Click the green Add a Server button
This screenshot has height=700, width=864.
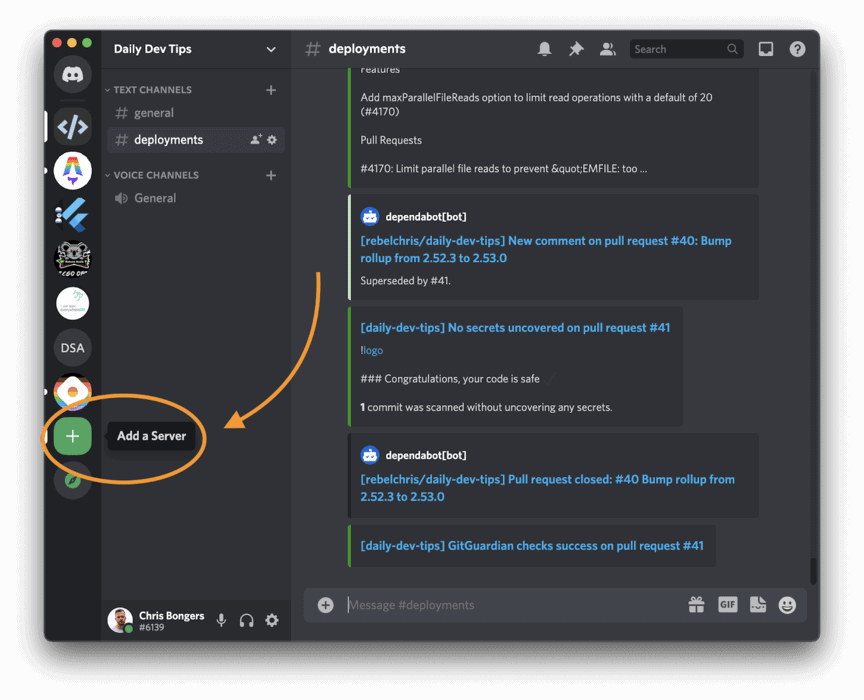pos(73,436)
